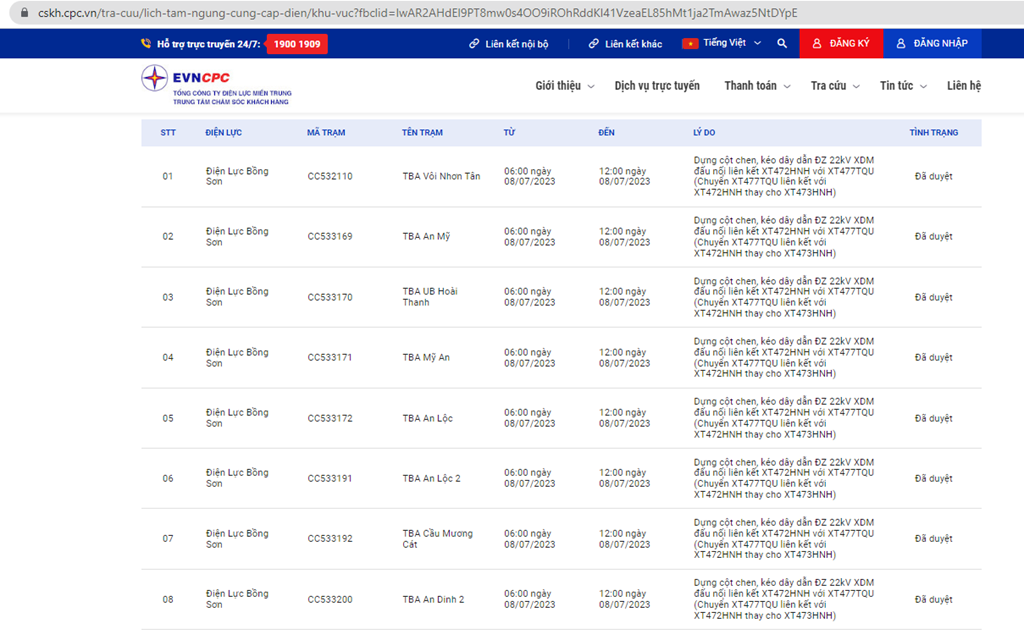Open the Liên kết khác link
The height and width of the screenshot is (634, 1024).
click(x=625, y=44)
